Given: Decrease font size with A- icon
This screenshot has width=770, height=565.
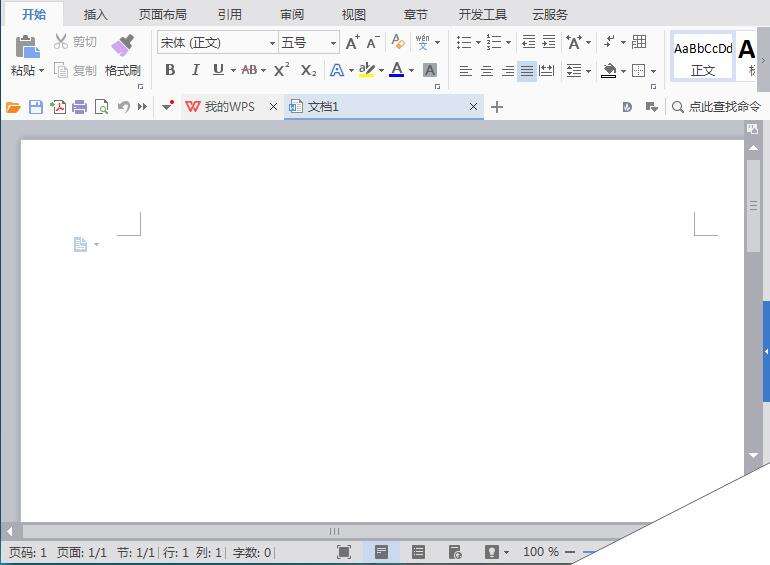Looking at the screenshot, I should coord(373,42).
